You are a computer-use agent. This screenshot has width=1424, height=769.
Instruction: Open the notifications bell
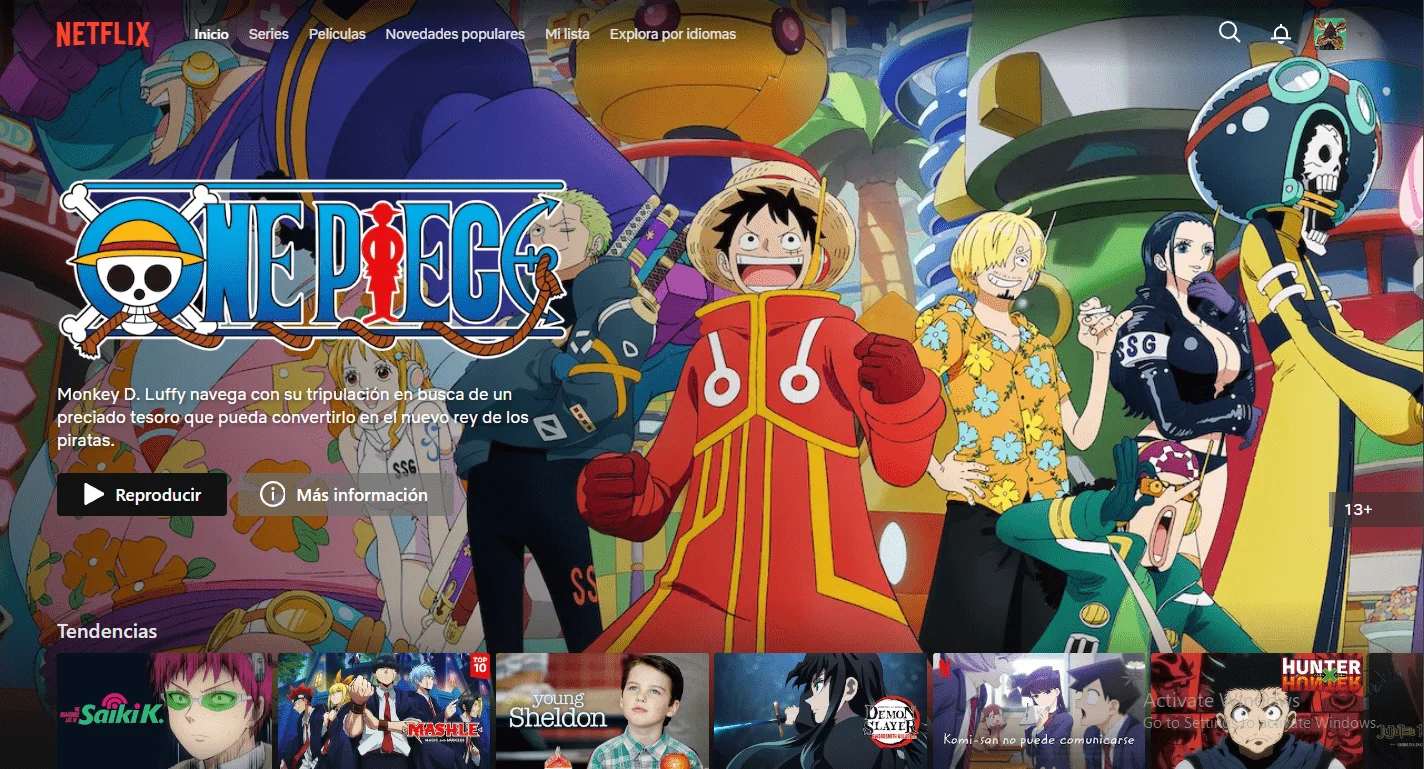click(1281, 34)
